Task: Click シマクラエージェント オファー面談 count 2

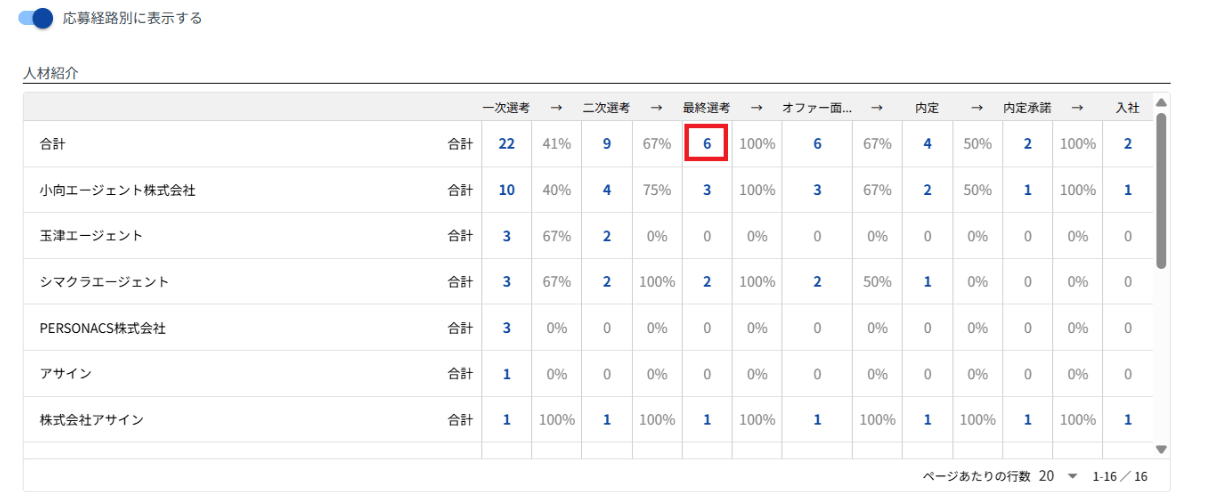Action: pos(817,282)
